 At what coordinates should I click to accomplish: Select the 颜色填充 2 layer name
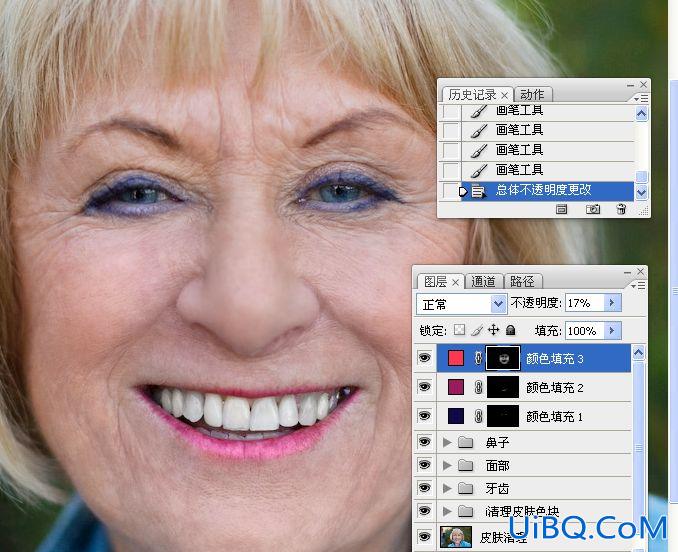click(555, 387)
